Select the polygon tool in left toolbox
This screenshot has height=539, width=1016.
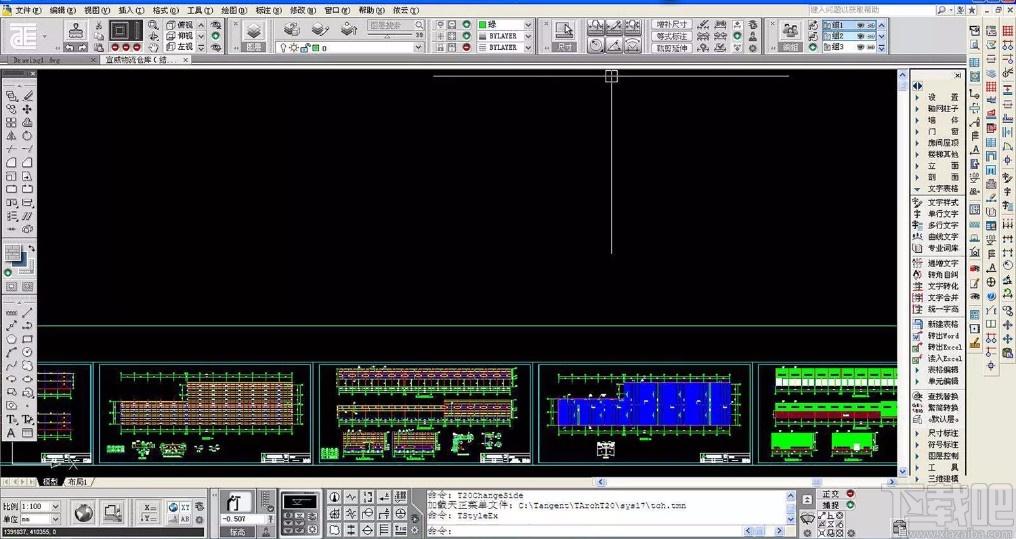click(x=11, y=339)
